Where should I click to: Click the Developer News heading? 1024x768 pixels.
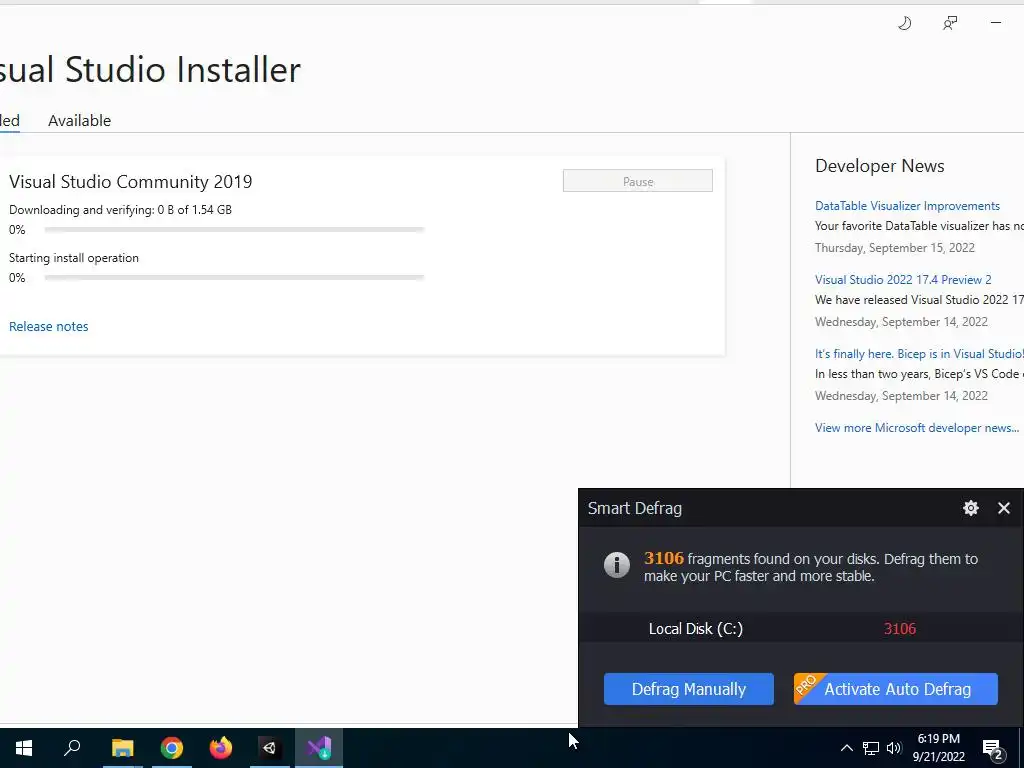point(880,166)
